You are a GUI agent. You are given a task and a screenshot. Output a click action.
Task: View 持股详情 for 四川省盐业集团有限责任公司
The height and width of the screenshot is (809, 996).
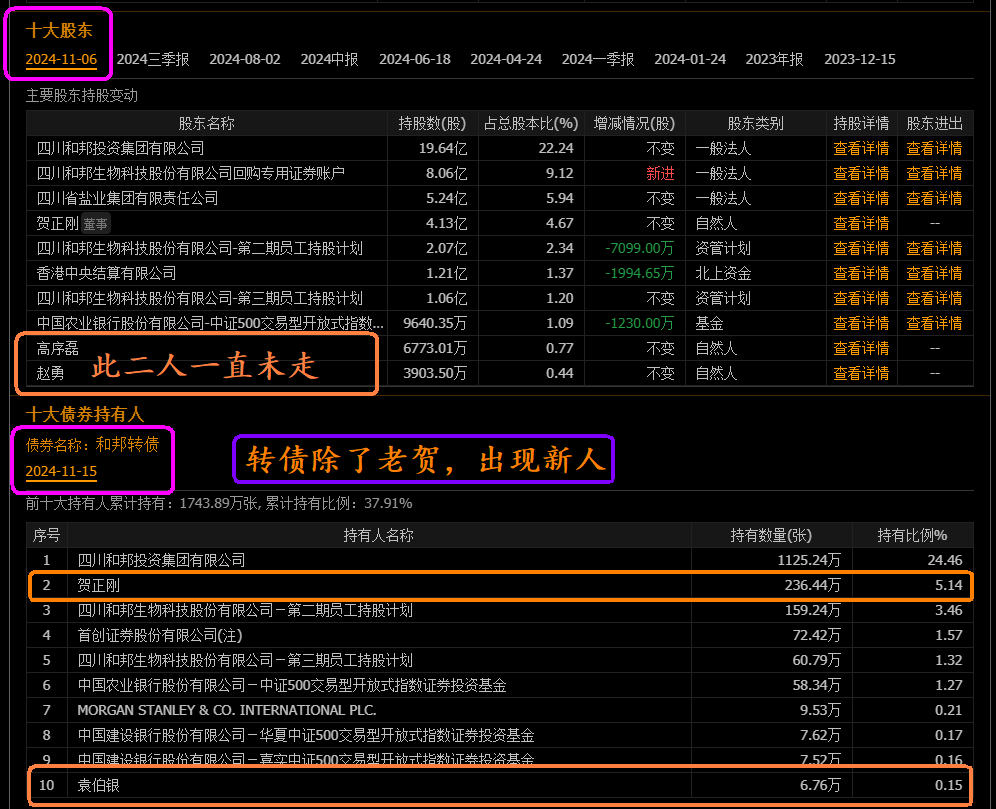(861, 198)
